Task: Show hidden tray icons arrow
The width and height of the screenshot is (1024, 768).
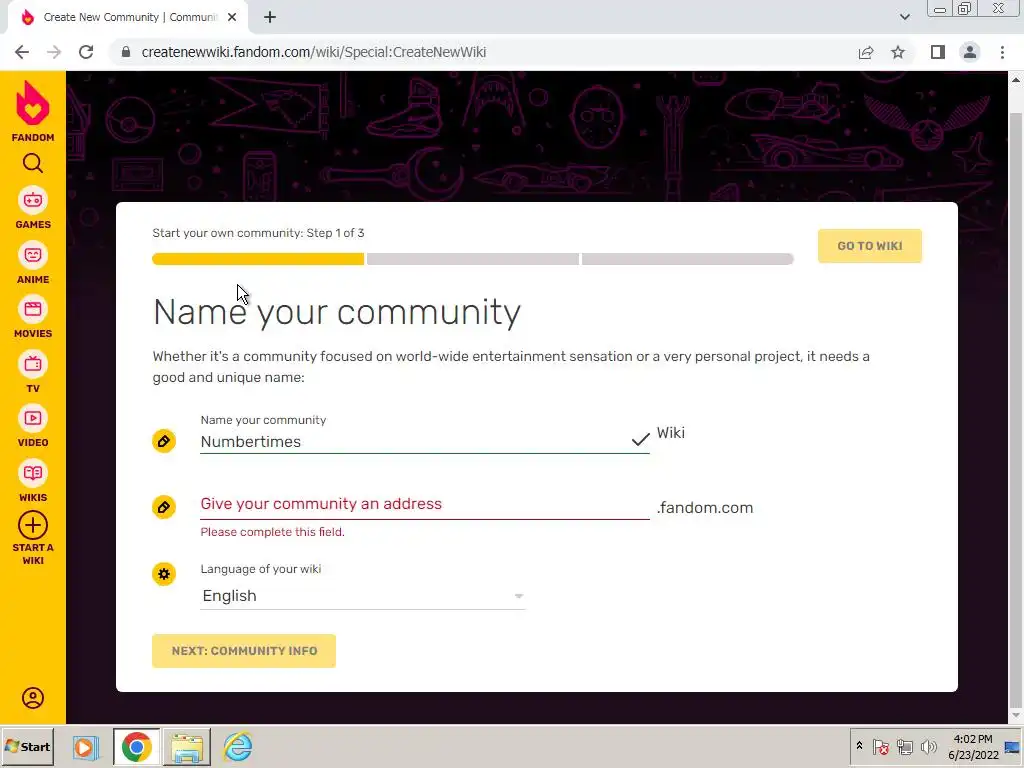Action: pos(859,746)
